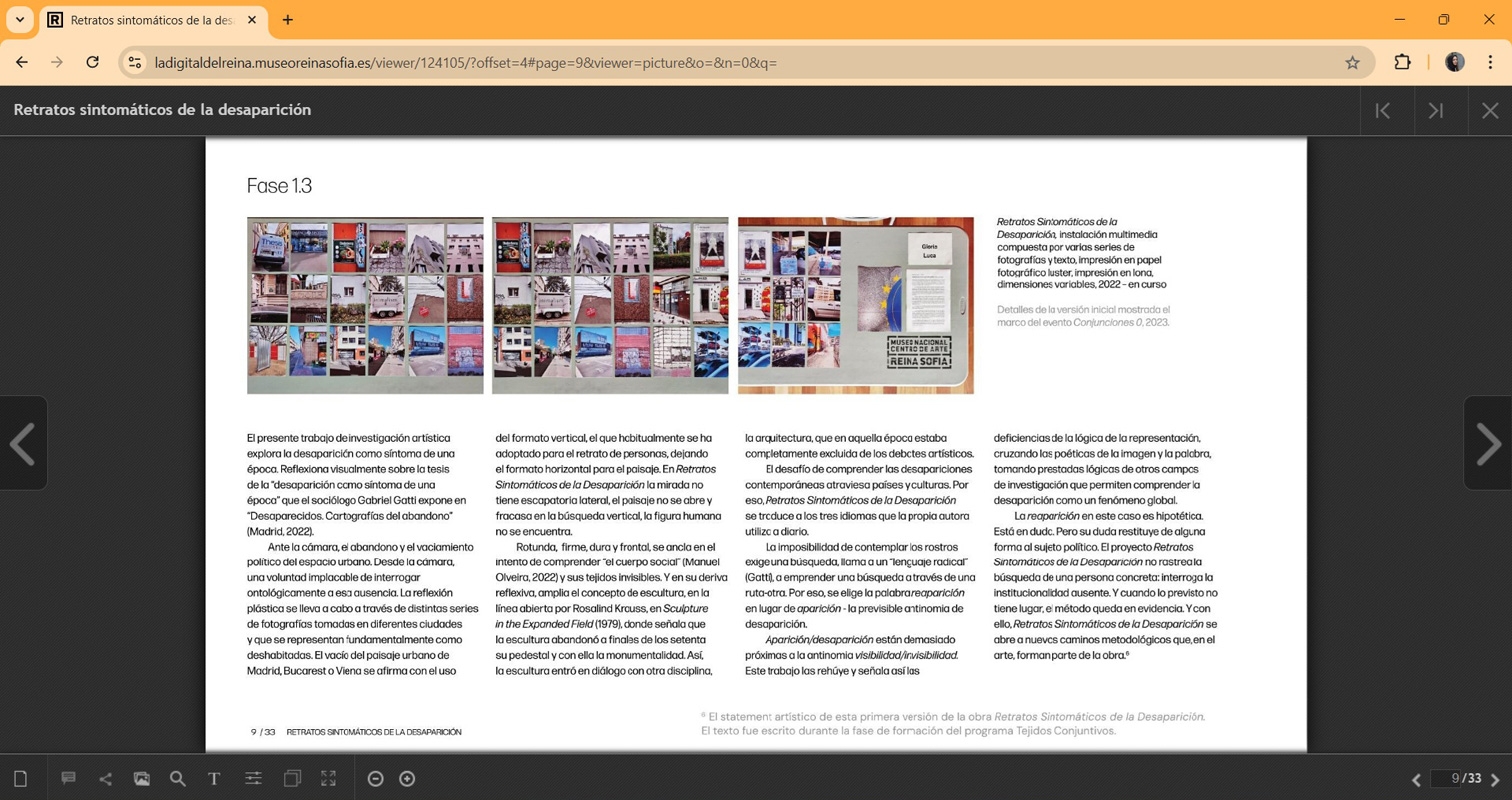Click the line 'Rotunda, firme, dura y frontal'

click(616, 546)
